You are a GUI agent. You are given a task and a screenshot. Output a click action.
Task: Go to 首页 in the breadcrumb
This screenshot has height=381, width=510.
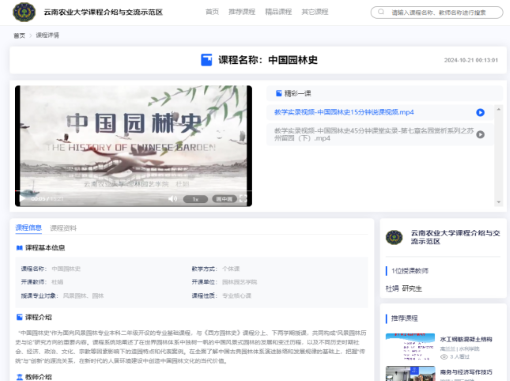tap(19, 35)
